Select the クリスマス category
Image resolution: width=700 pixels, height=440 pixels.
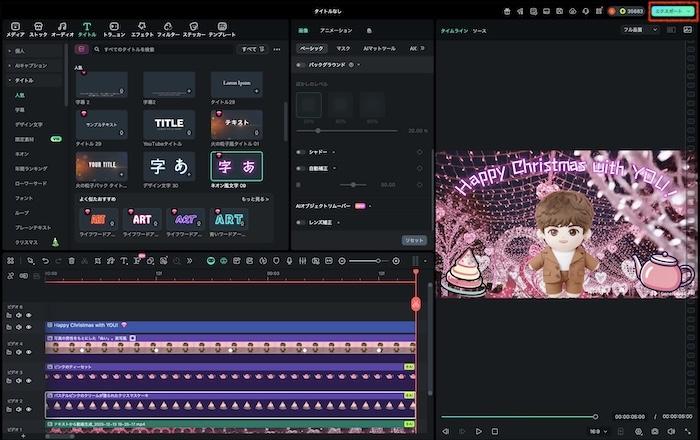click(27, 242)
